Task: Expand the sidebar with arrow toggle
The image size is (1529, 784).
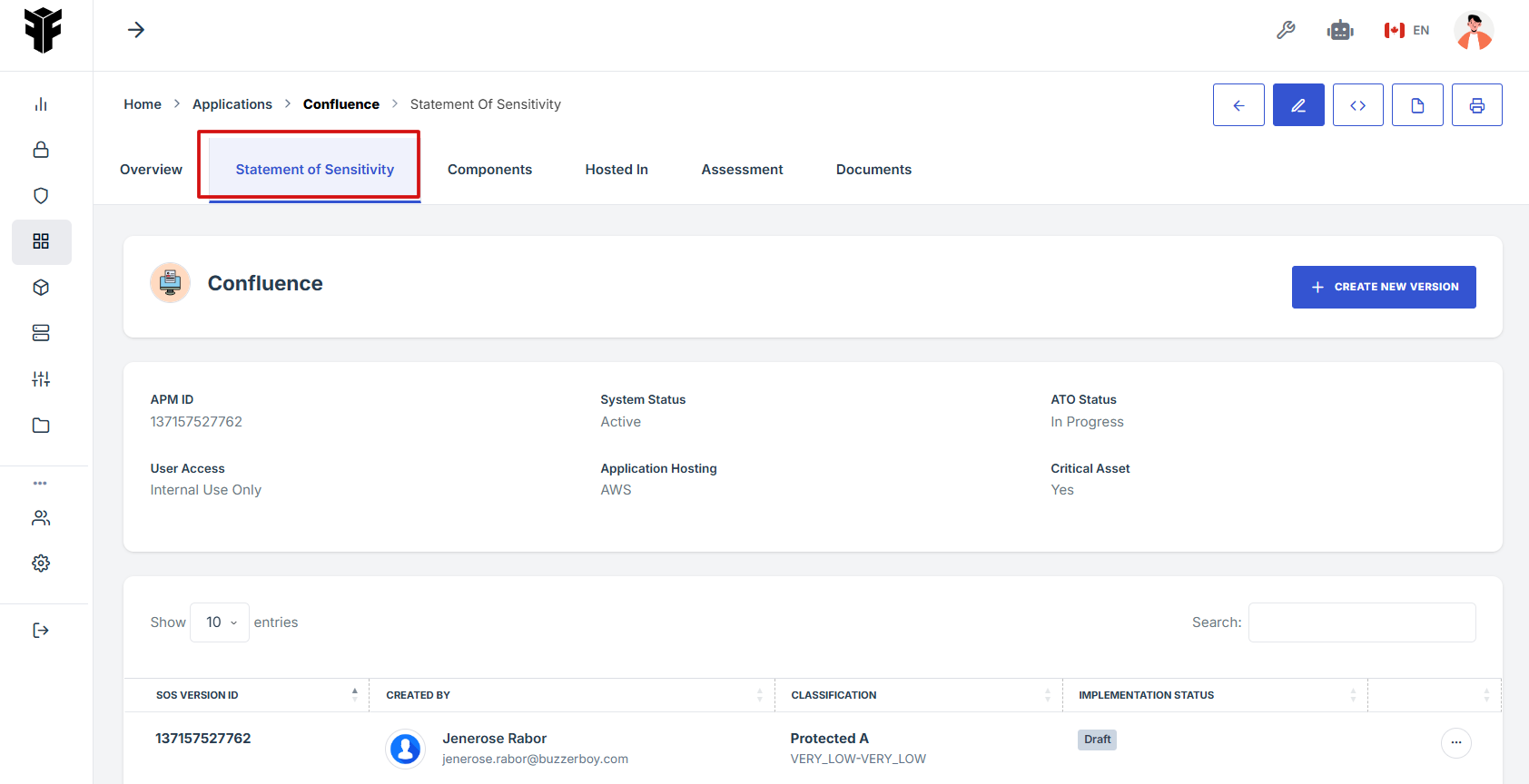Action: [x=136, y=30]
